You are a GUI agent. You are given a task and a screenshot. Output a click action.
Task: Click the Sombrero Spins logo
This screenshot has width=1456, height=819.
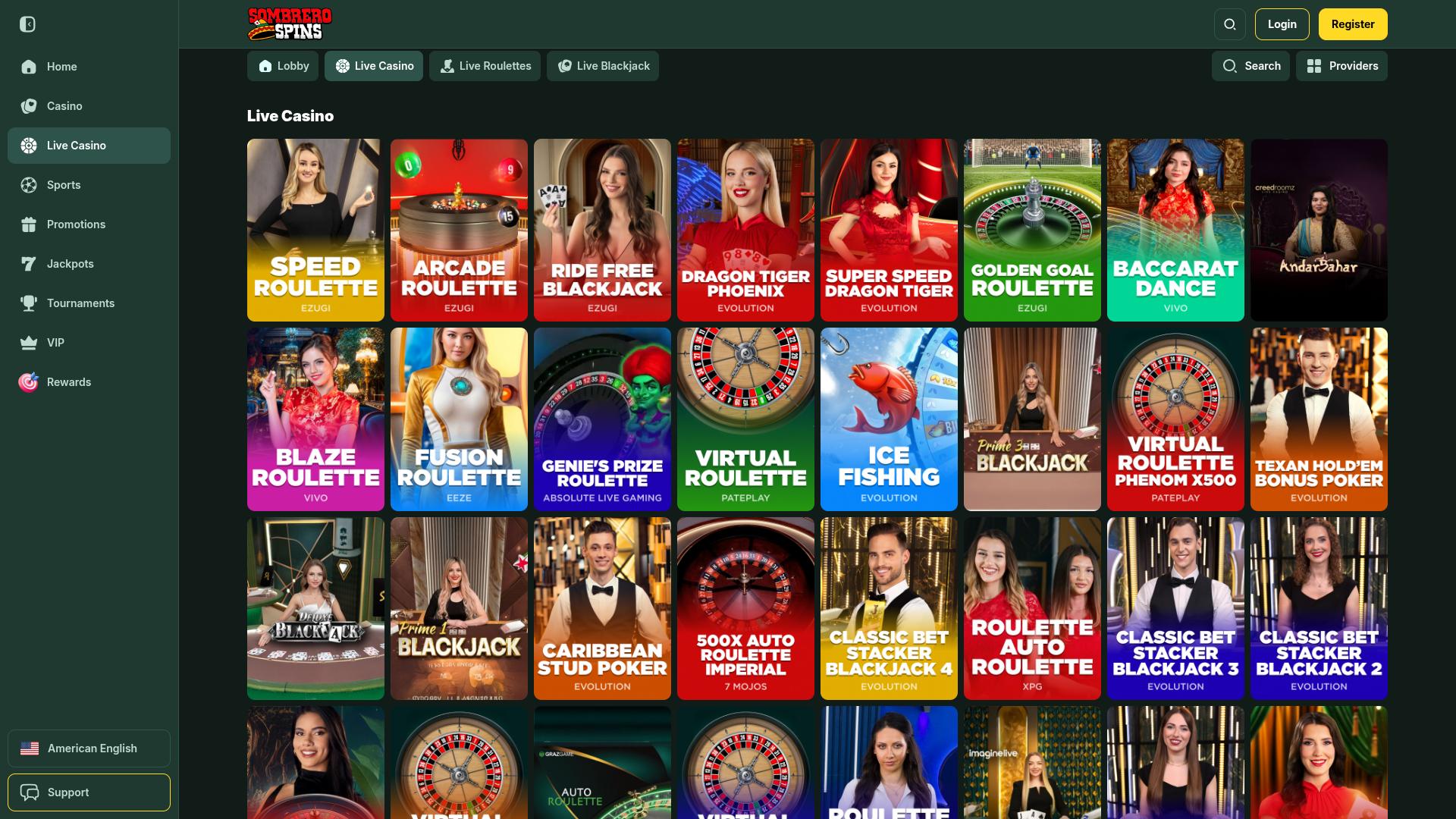[290, 24]
